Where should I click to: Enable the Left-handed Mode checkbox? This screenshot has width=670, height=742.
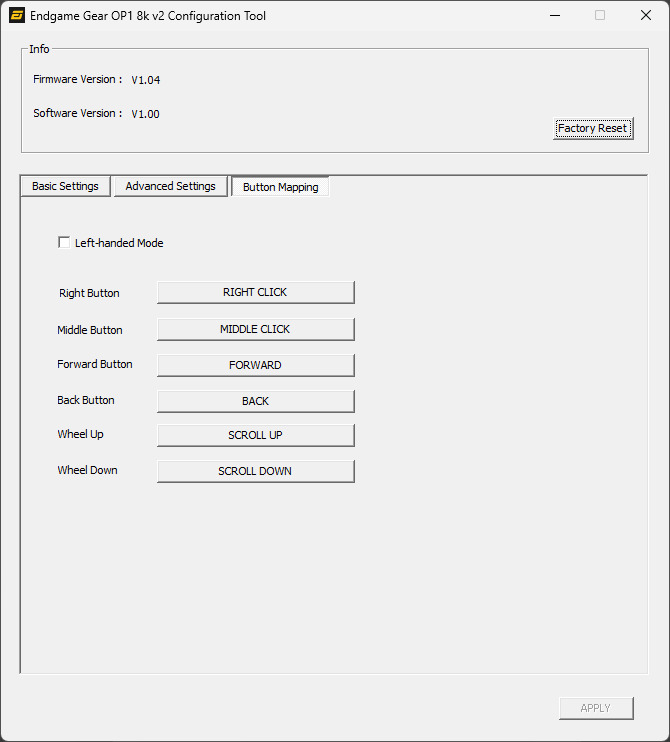65,243
